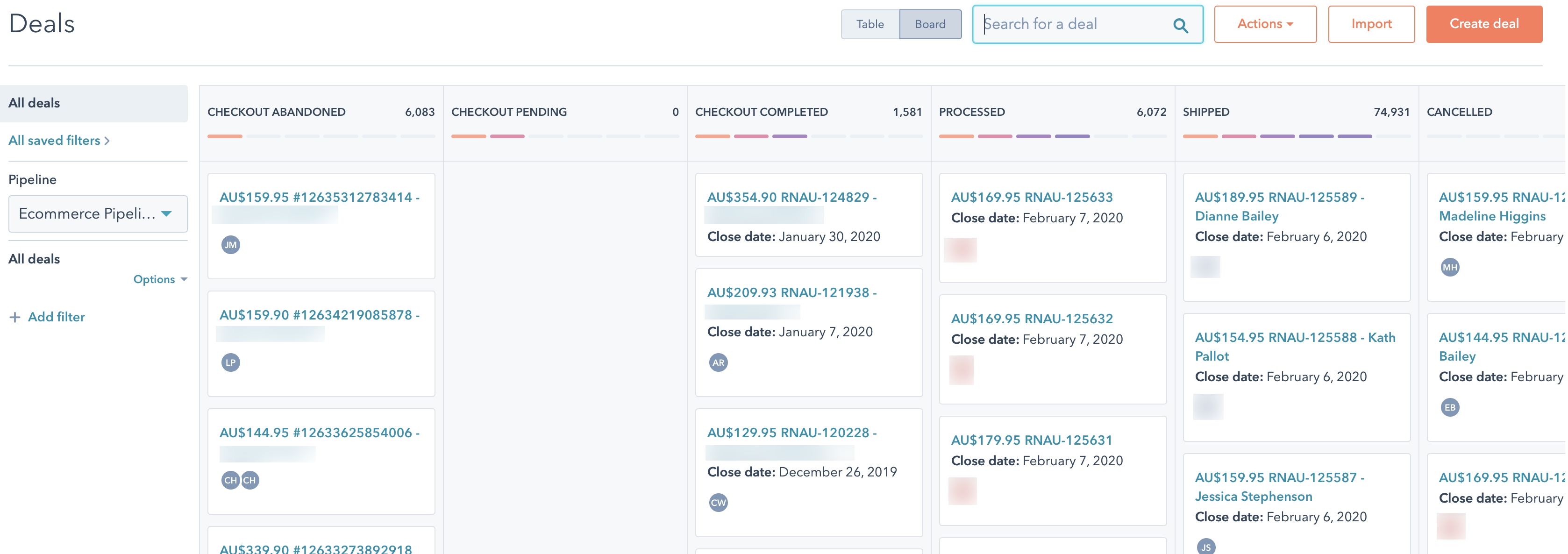
Task: Click the EB owner avatar
Action: 1450,407
